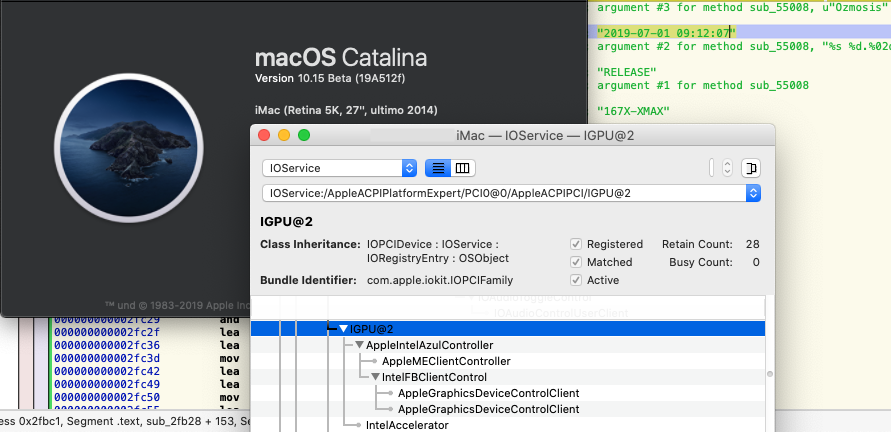Click address 000000000002fc3d in disassembly

107,359
